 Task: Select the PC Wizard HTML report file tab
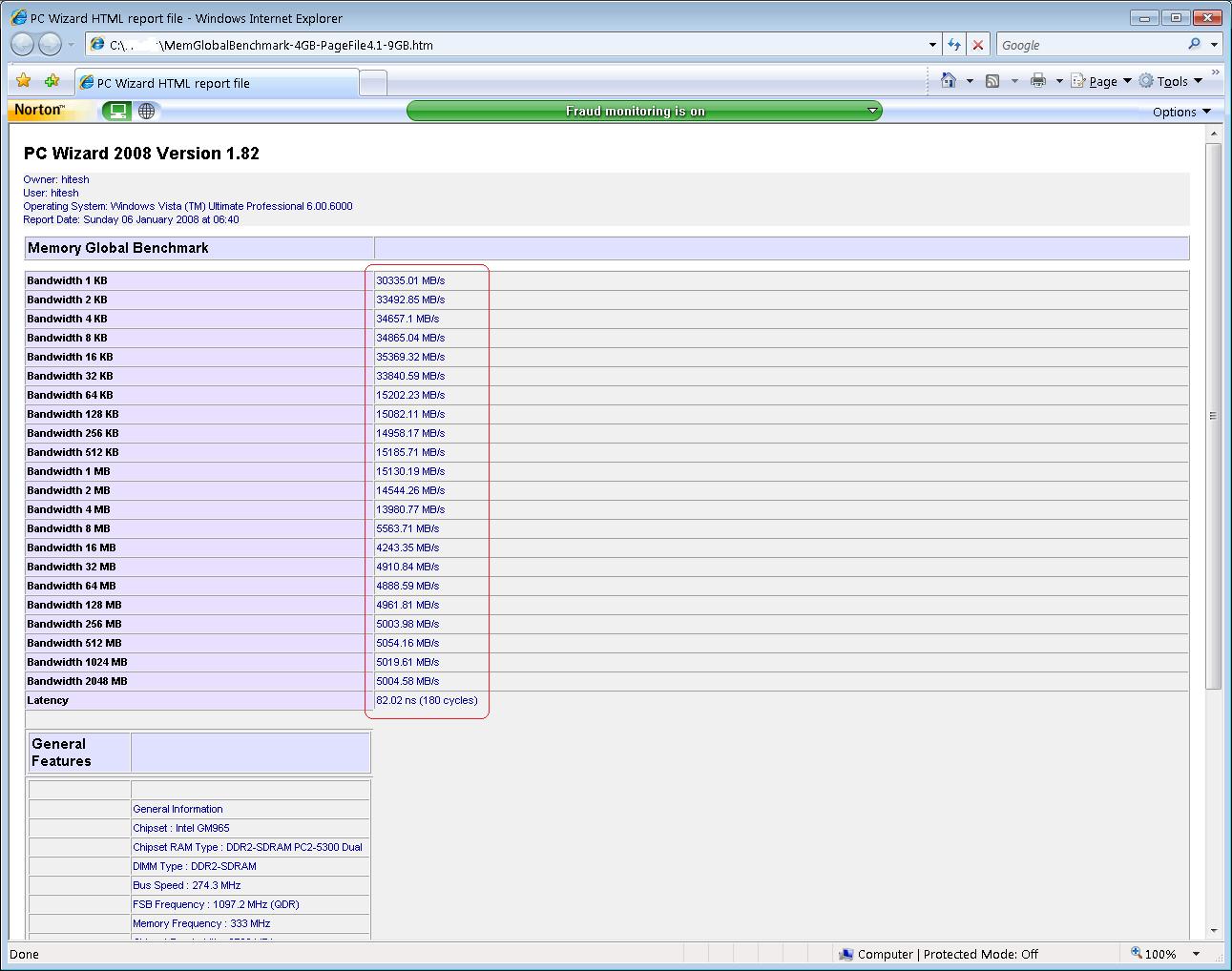point(217,83)
